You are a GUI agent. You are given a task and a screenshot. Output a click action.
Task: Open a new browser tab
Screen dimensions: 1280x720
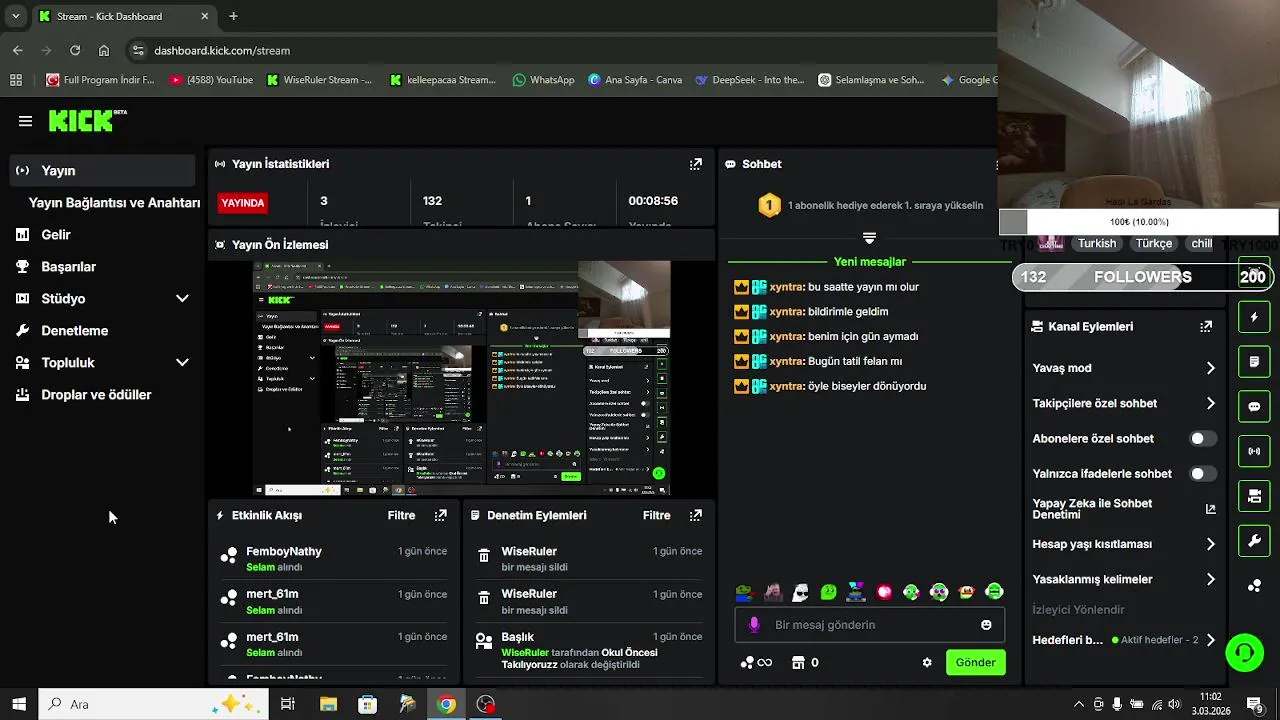pyautogui.click(x=233, y=16)
